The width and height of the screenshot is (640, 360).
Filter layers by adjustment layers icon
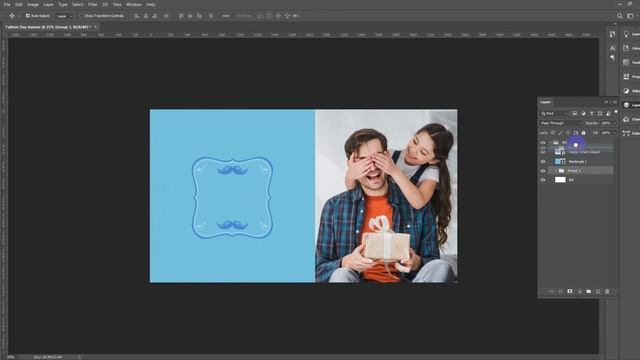pos(583,113)
